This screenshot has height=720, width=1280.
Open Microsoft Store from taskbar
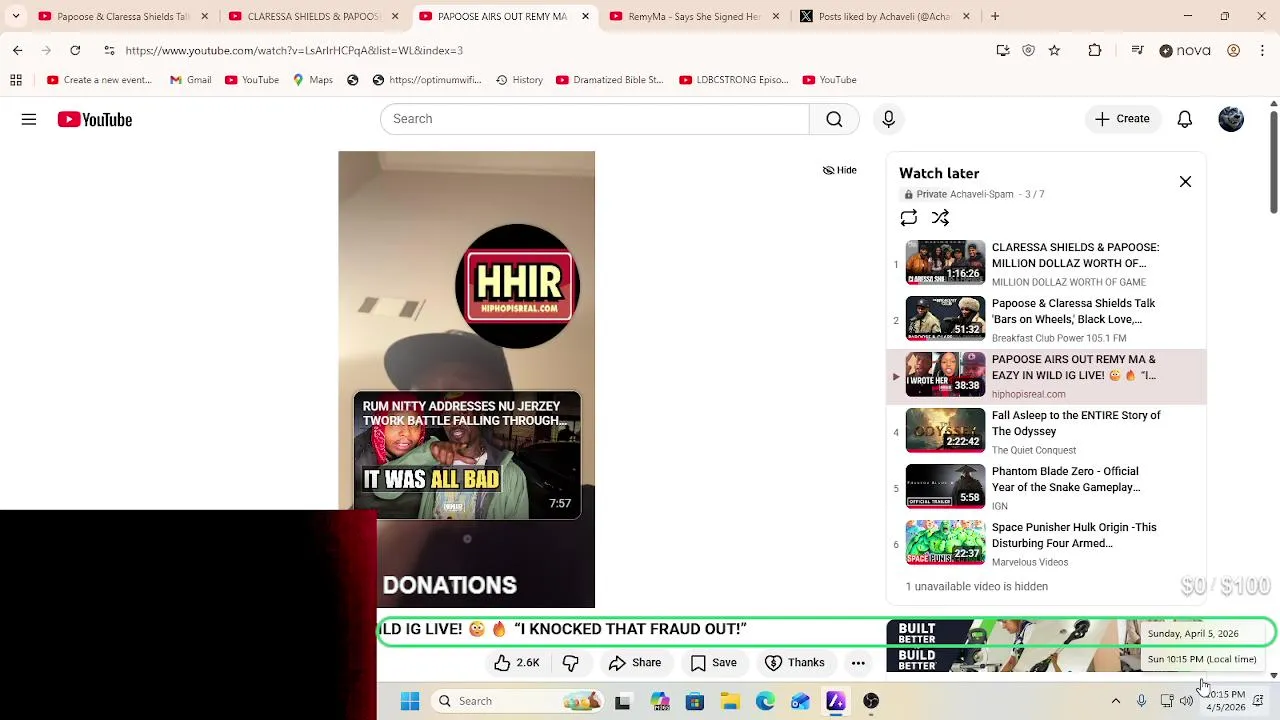click(694, 701)
